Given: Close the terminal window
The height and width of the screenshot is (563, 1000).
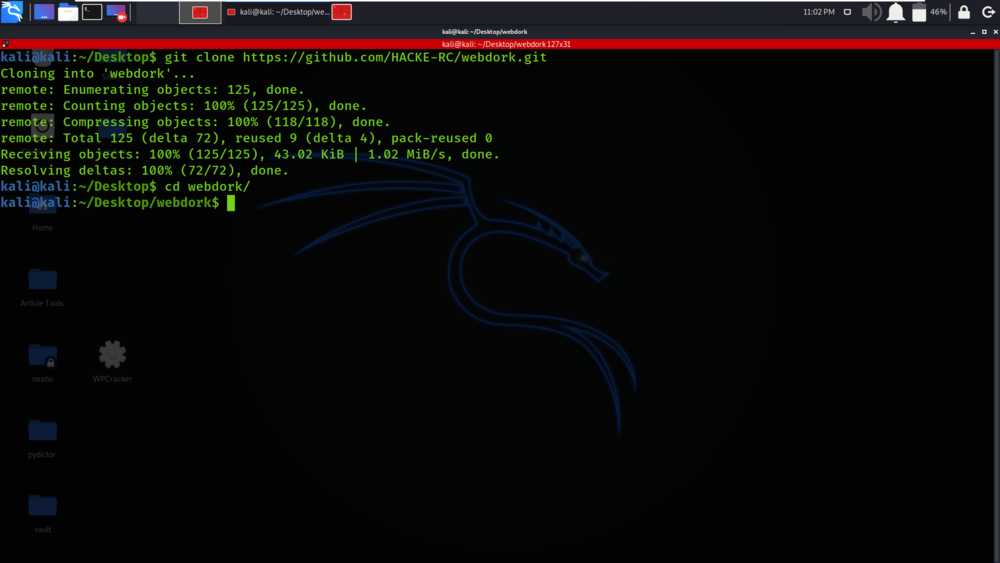Looking at the screenshot, I should (x=996, y=32).
